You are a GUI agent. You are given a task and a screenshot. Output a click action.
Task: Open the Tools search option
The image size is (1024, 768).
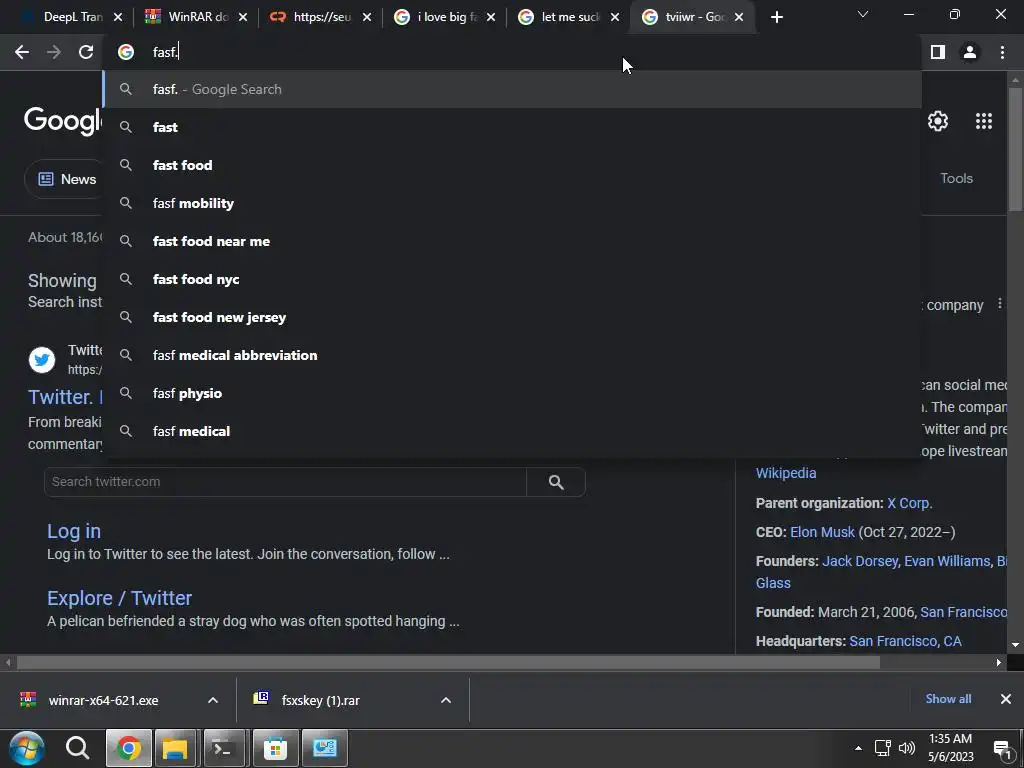pyautogui.click(x=956, y=178)
